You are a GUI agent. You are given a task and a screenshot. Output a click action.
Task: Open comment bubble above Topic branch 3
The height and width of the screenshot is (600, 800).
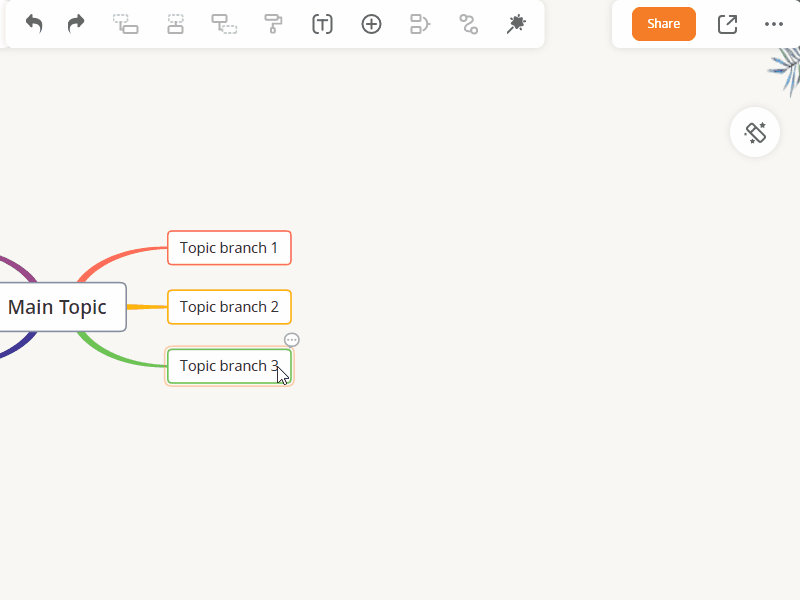point(292,340)
